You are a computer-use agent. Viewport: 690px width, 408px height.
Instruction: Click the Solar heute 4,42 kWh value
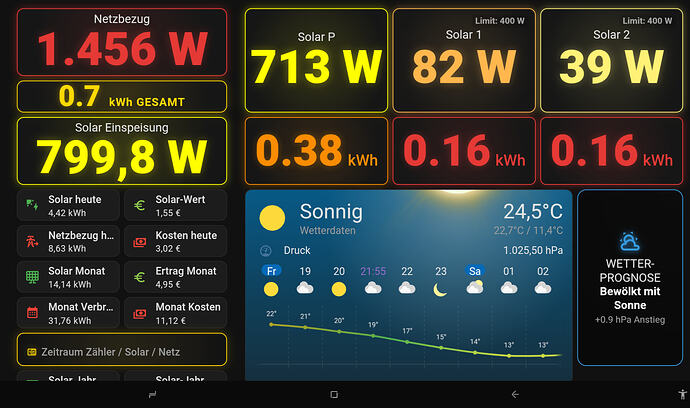point(67,213)
